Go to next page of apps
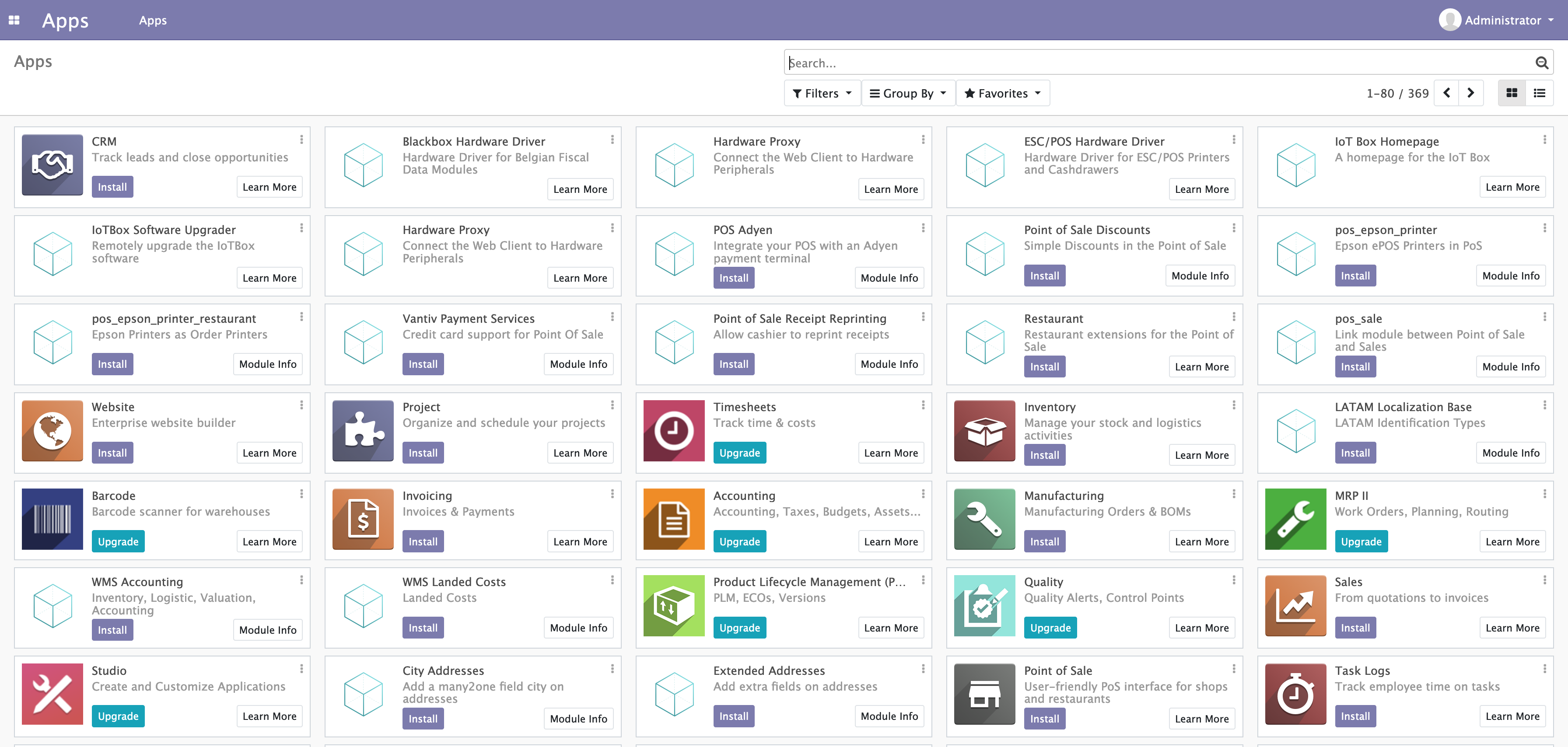Screen dimensions: 1568x747 pos(1470,93)
